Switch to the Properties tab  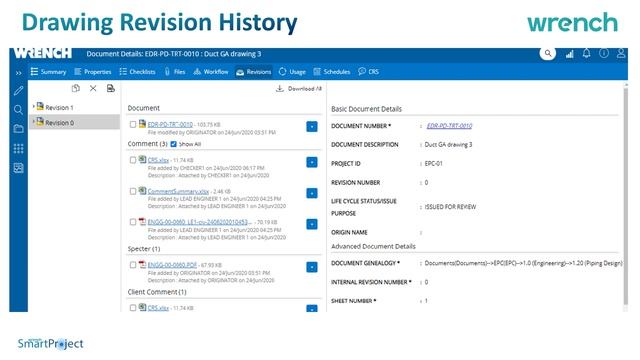(x=93, y=72)
